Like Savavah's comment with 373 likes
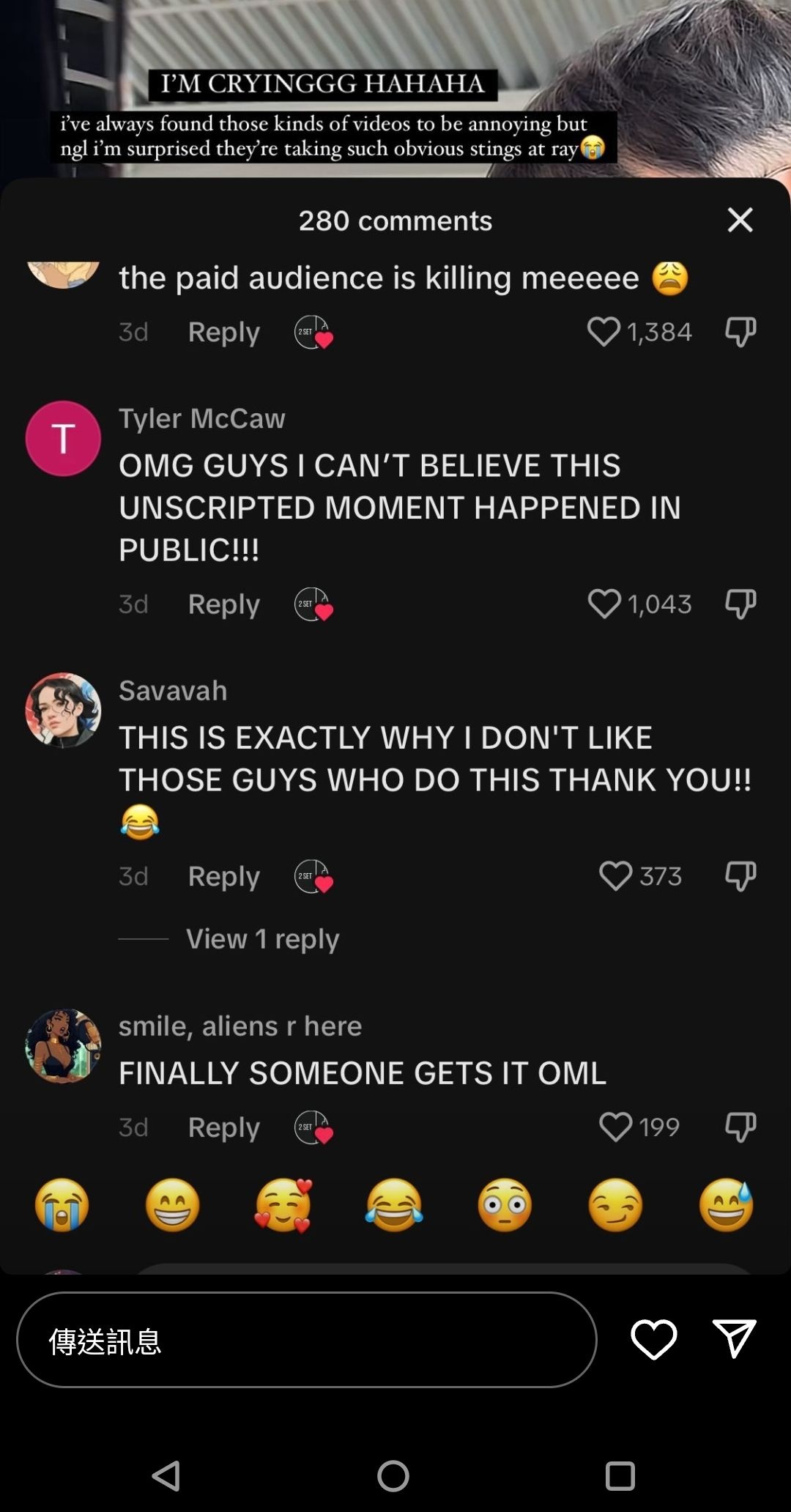This screenshot has width=791, height=1512. pyautogui.click(x=615, y=875)
